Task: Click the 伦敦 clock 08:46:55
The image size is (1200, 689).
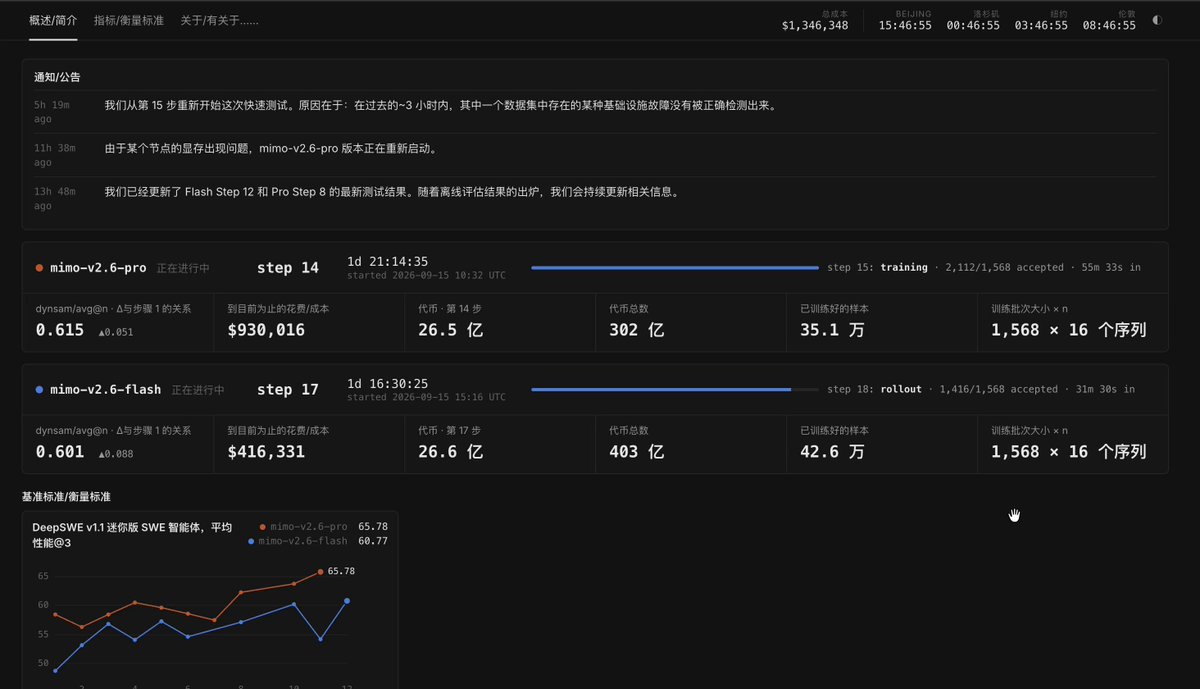Action: click(x=1109, y=25)
